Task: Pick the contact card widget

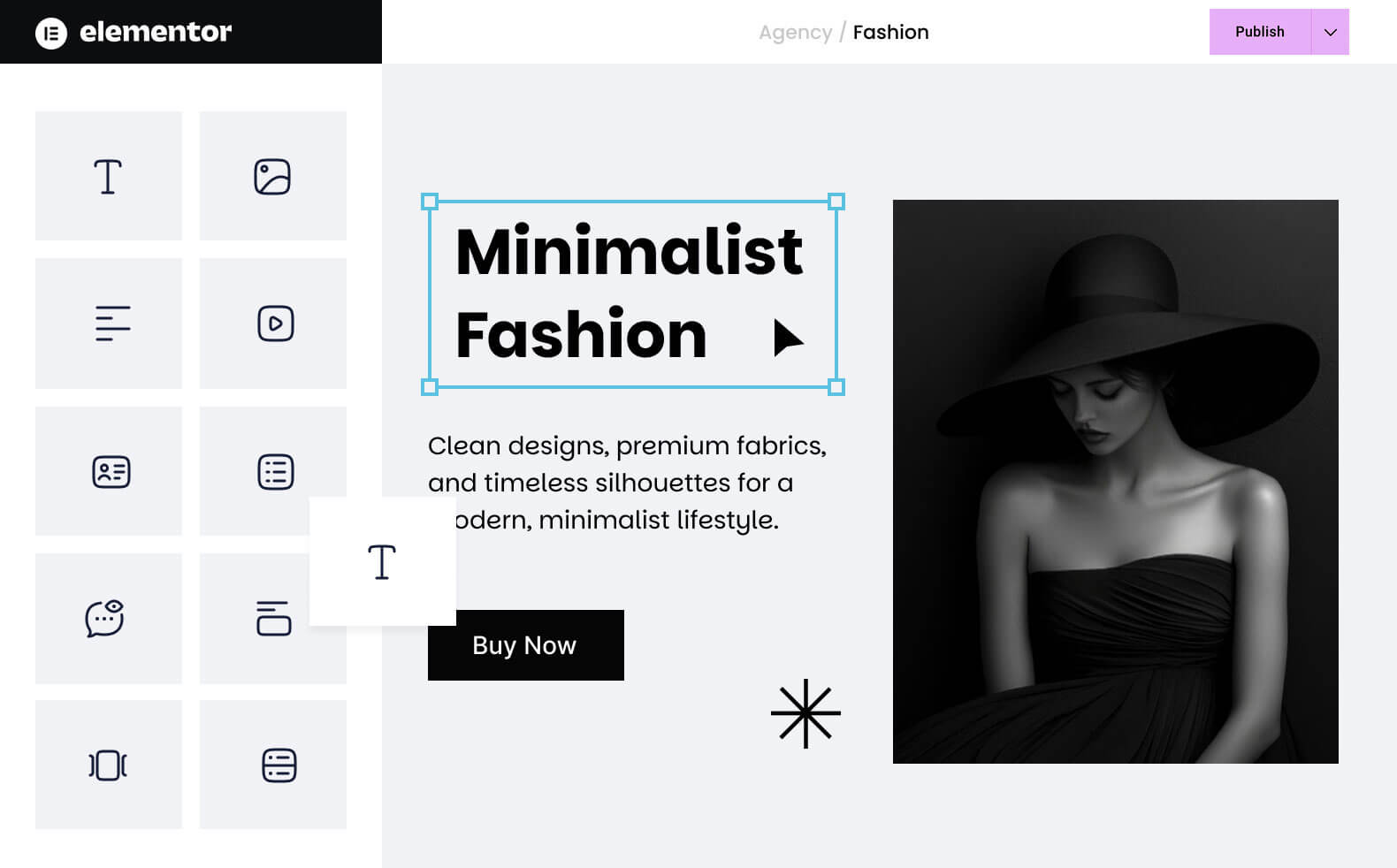Action: 109,471
